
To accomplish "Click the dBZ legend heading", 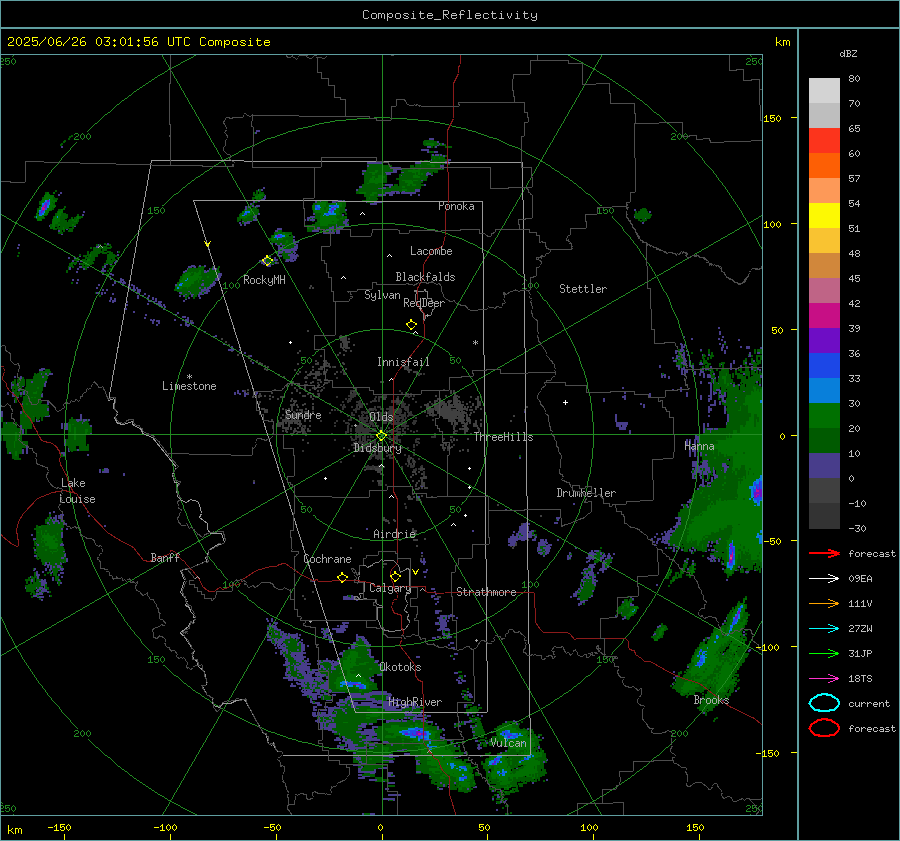I will 848,53.
